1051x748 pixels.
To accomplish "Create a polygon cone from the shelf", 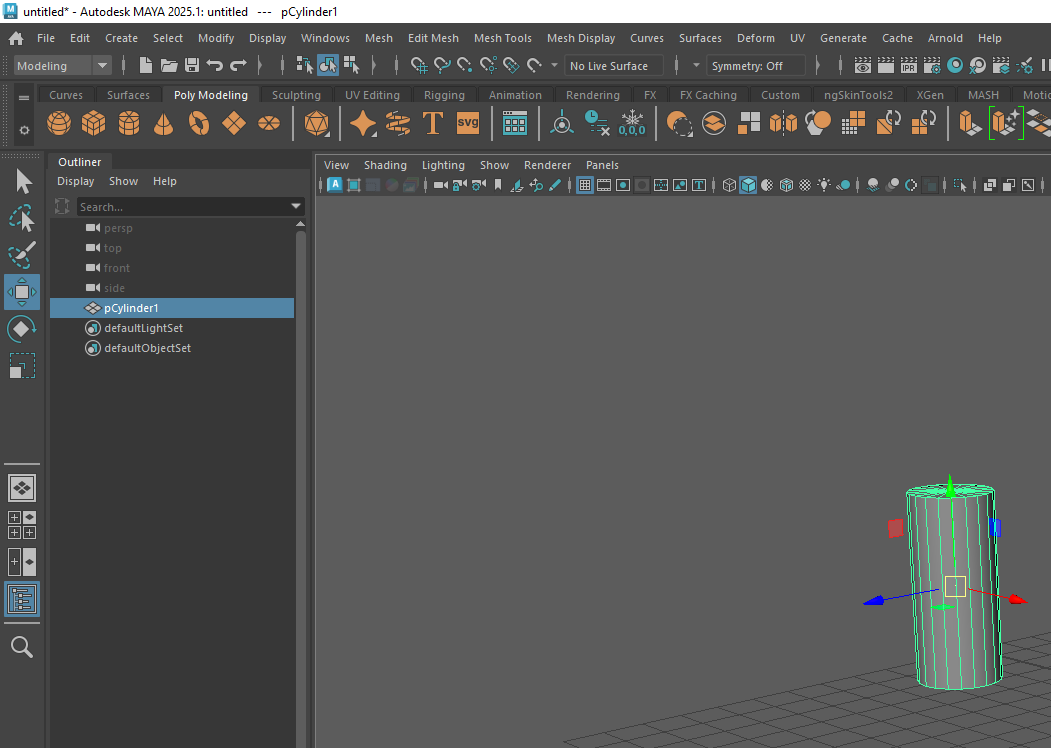I will [164, 123].
